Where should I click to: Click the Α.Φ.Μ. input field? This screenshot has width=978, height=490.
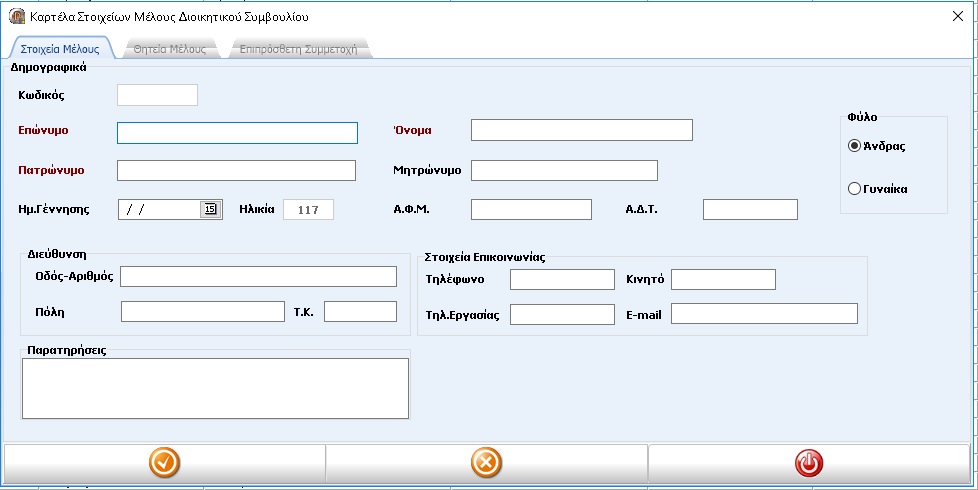click(531, 209)
